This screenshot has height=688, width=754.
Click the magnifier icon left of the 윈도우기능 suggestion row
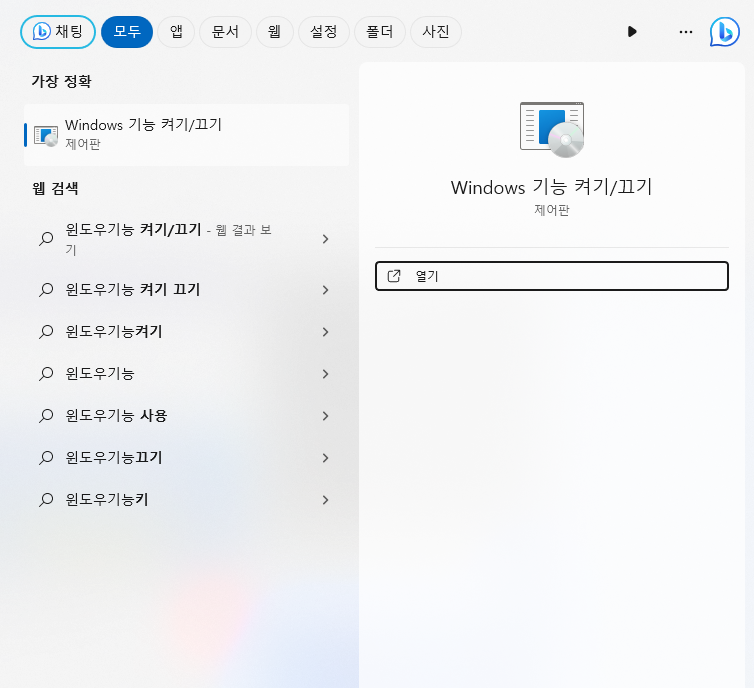46,374
